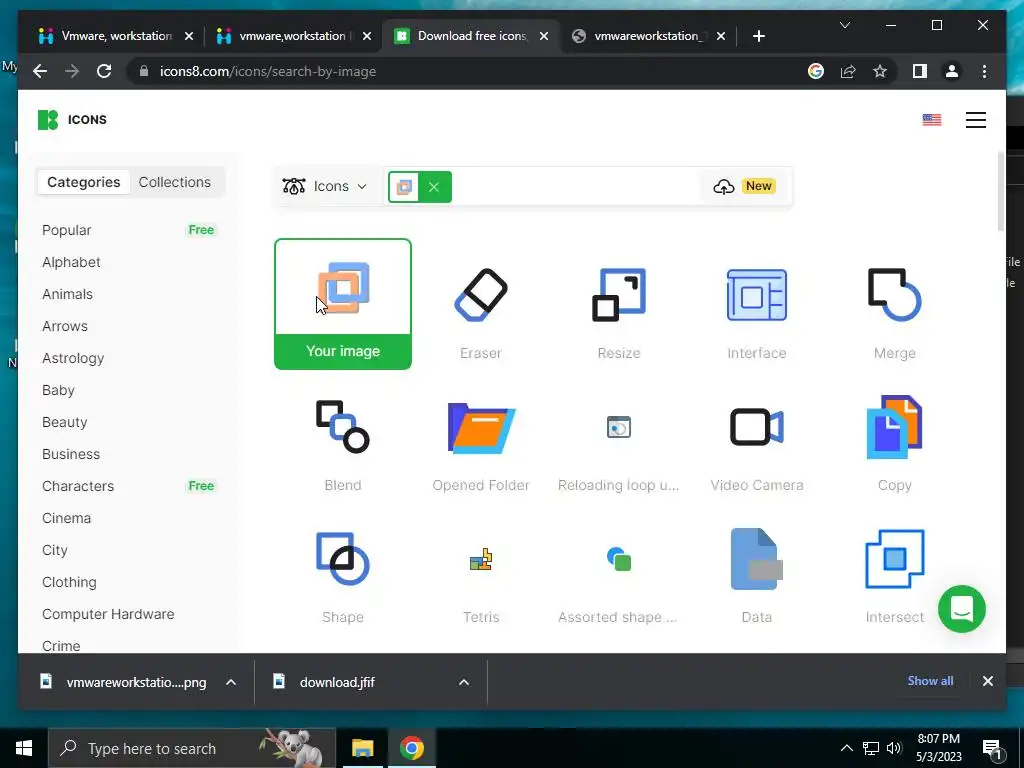1024x768 pixels.
Task: Go to the Business category
Action: pyautogui.click(x=71, y=454)
